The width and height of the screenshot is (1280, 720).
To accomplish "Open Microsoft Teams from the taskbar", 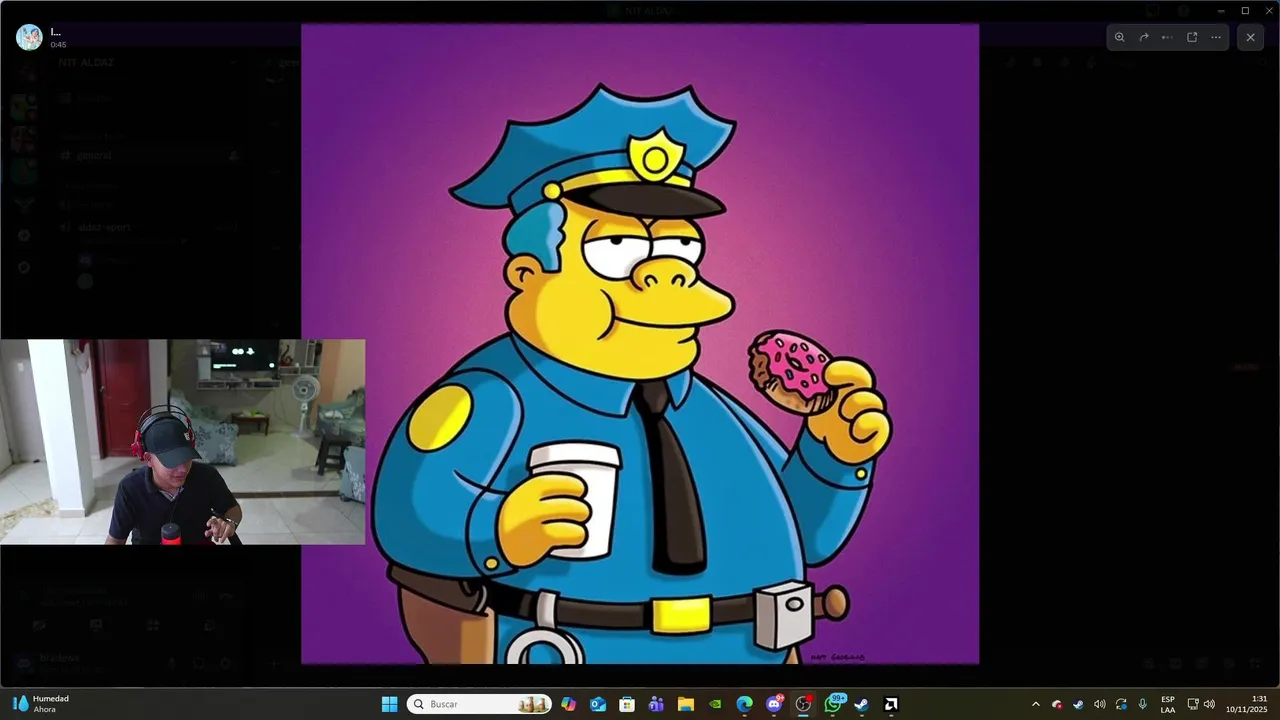I will 656,704.
